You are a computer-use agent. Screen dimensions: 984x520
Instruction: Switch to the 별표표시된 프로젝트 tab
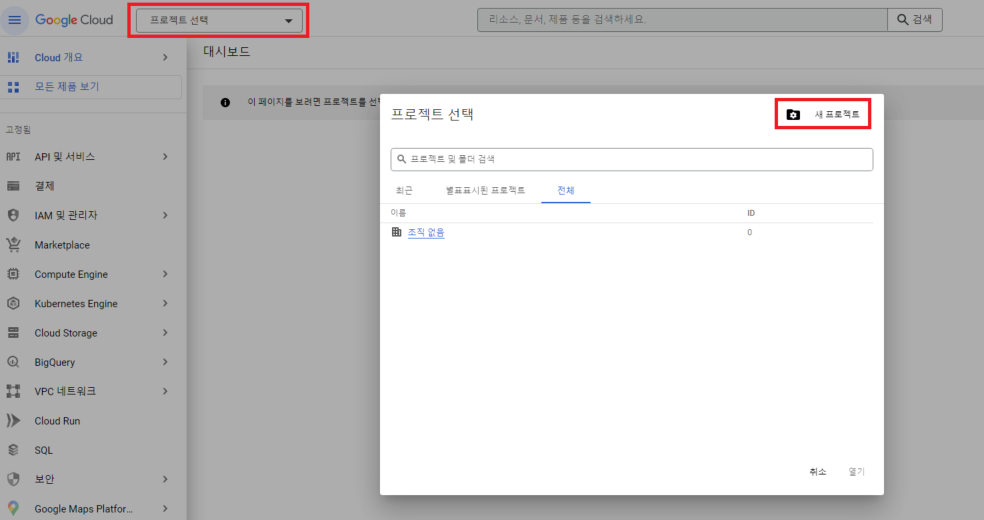pos(485,190)
